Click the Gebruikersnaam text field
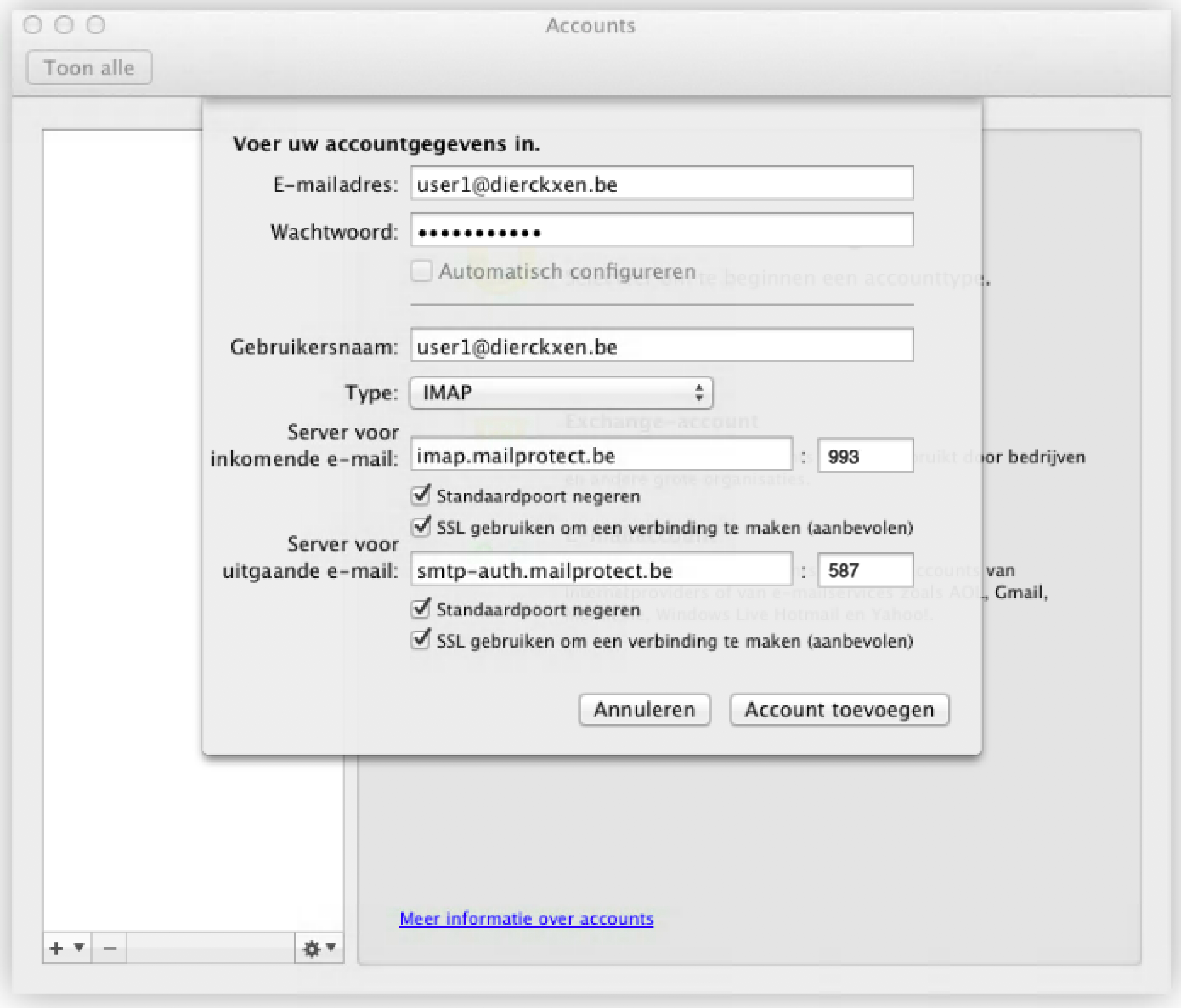Screen dimensions: 1181x1008 [x=661, y=347]
